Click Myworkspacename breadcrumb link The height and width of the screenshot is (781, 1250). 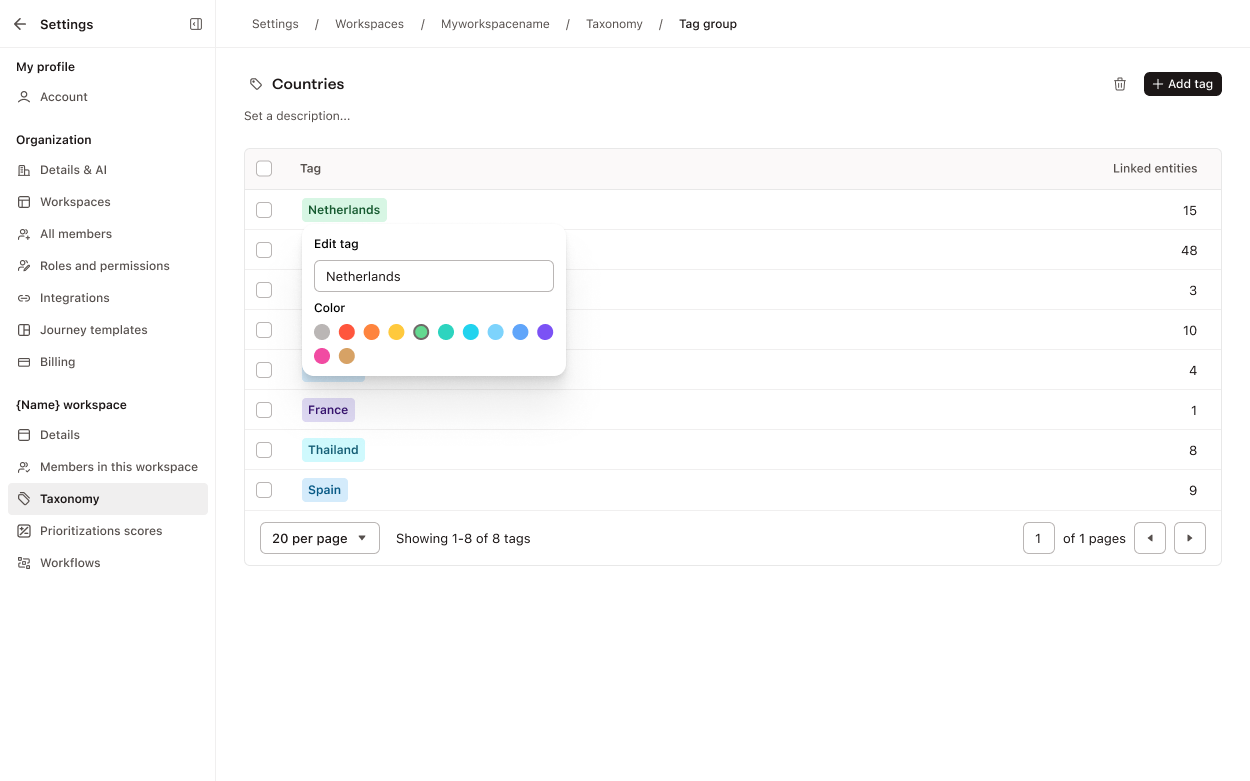(x=495, y=24)
